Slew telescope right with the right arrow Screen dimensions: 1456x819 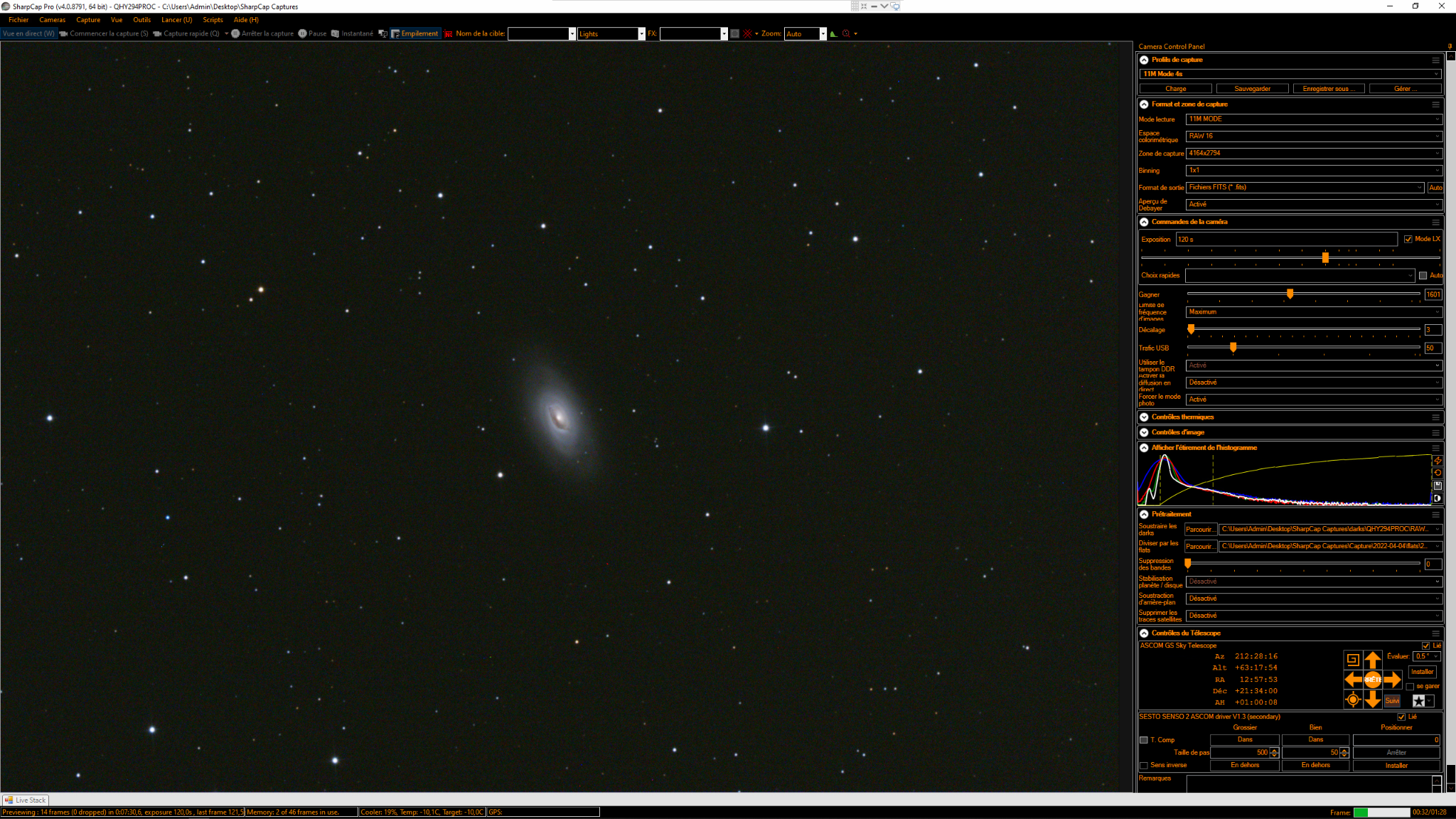[x=1393, y=680]
